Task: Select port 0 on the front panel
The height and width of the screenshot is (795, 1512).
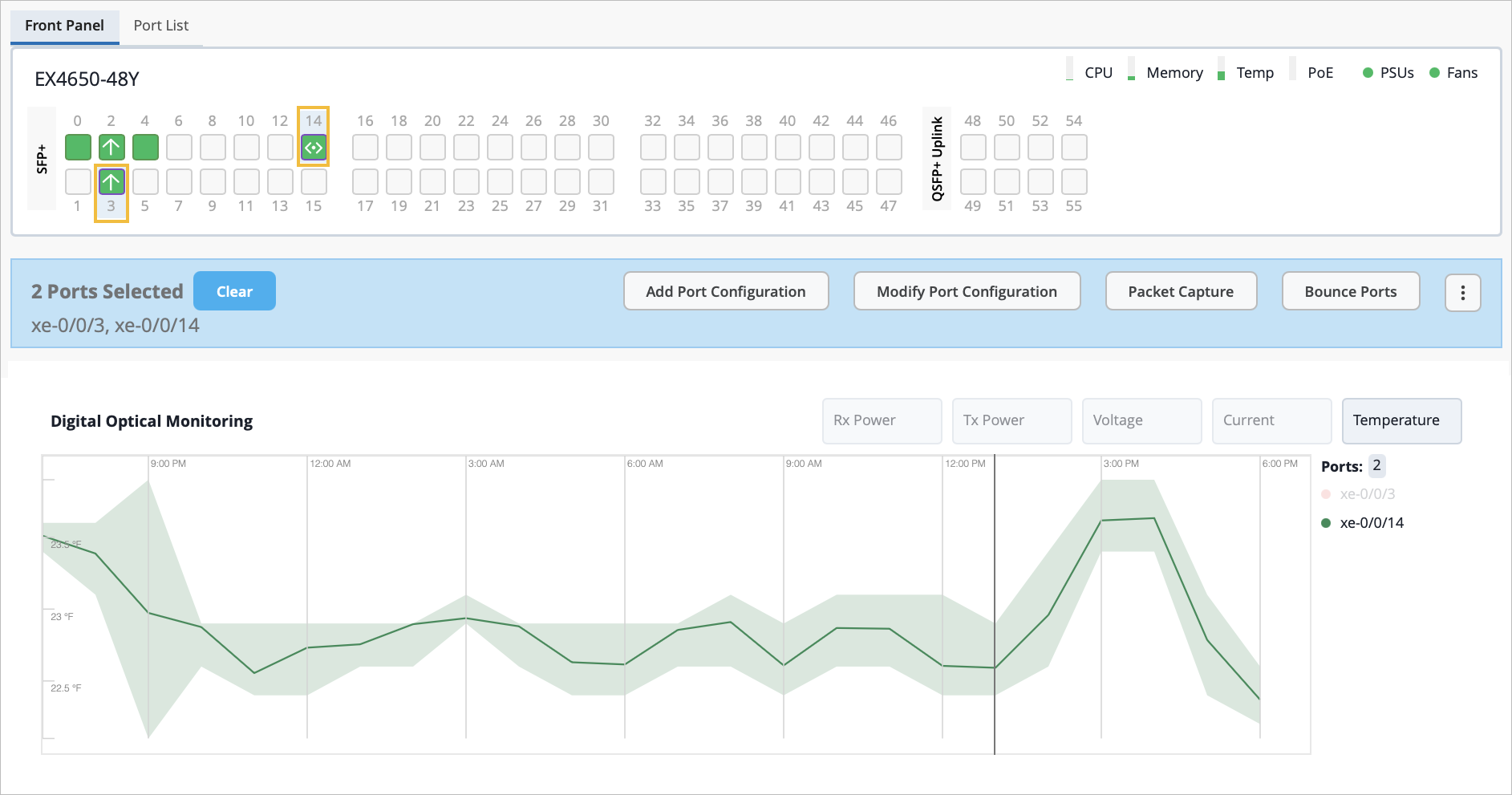Action: [78, 148]
